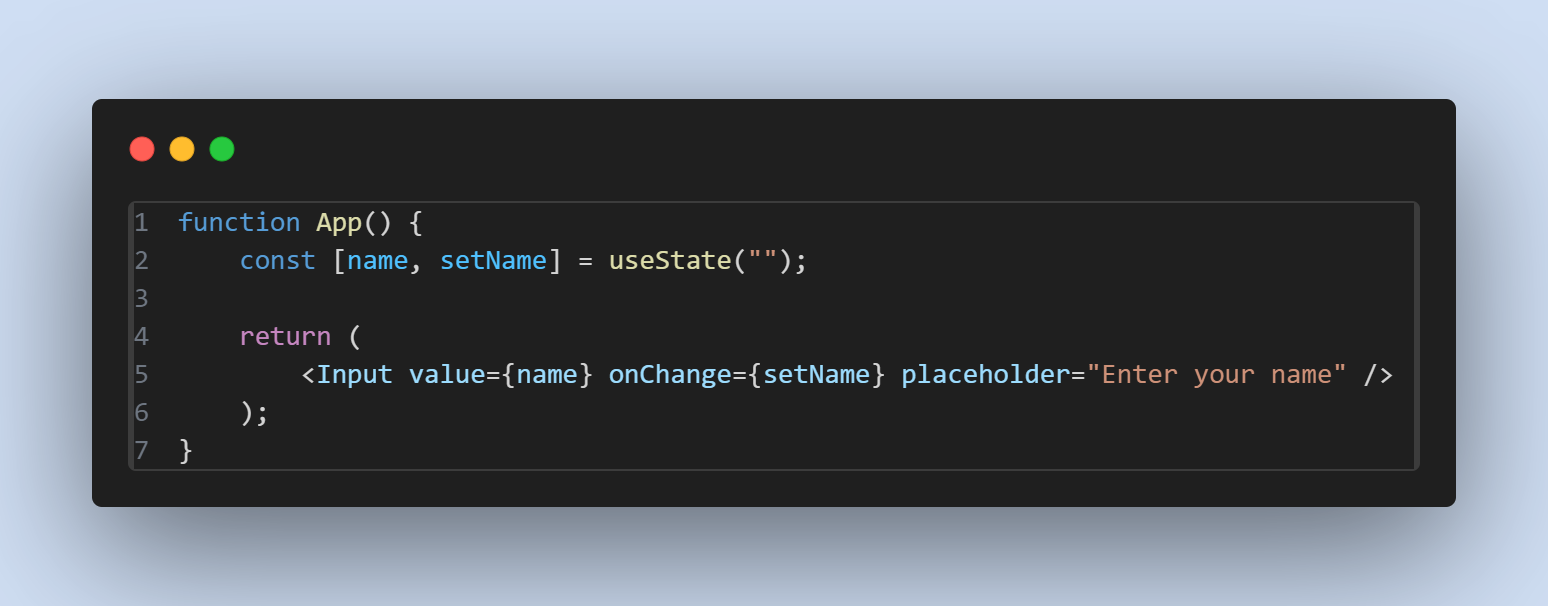Screen dimensions: 1548x606
Task: Place cursor on the function keyword
Action: click(239, 222)
